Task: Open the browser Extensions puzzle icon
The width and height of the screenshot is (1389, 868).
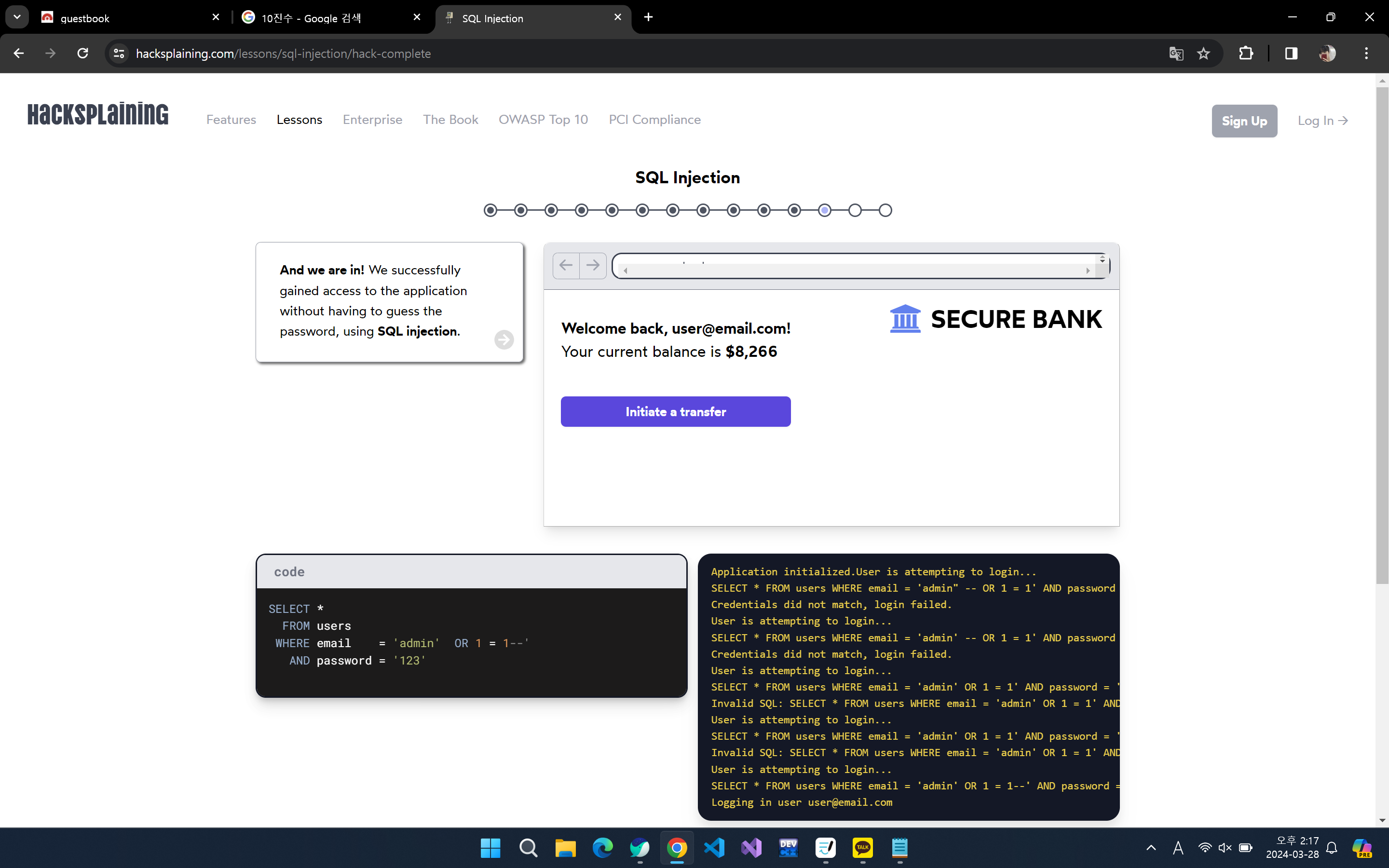Action: [1245, 54]
